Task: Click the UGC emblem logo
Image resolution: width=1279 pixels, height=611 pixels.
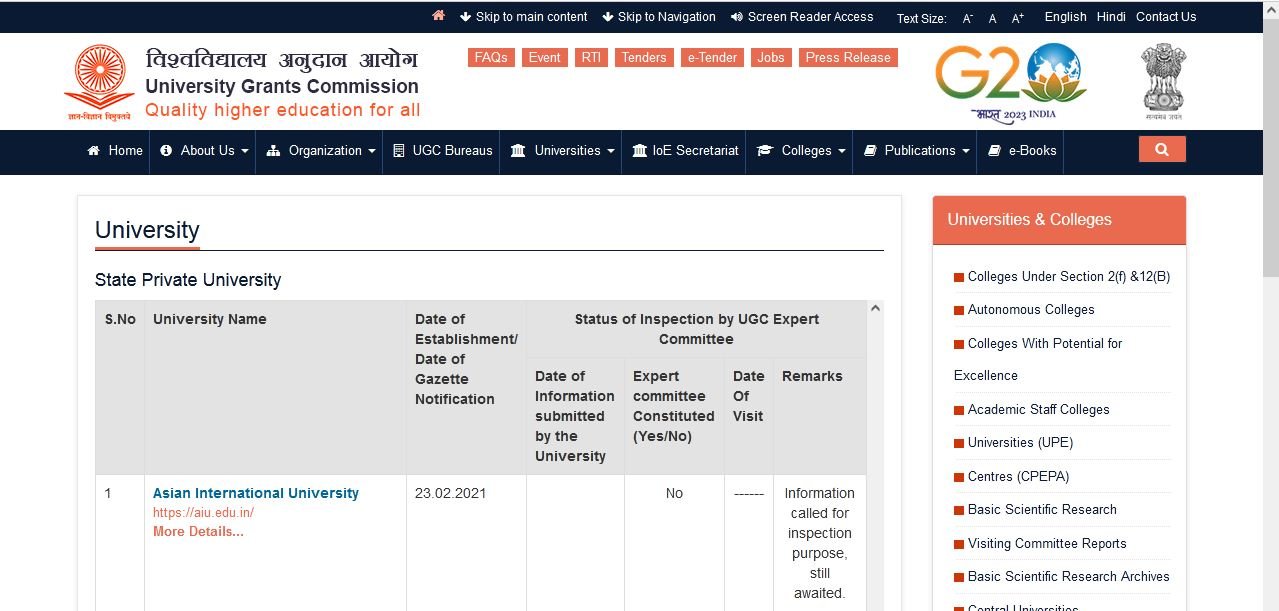Action: tap(99, 82)
